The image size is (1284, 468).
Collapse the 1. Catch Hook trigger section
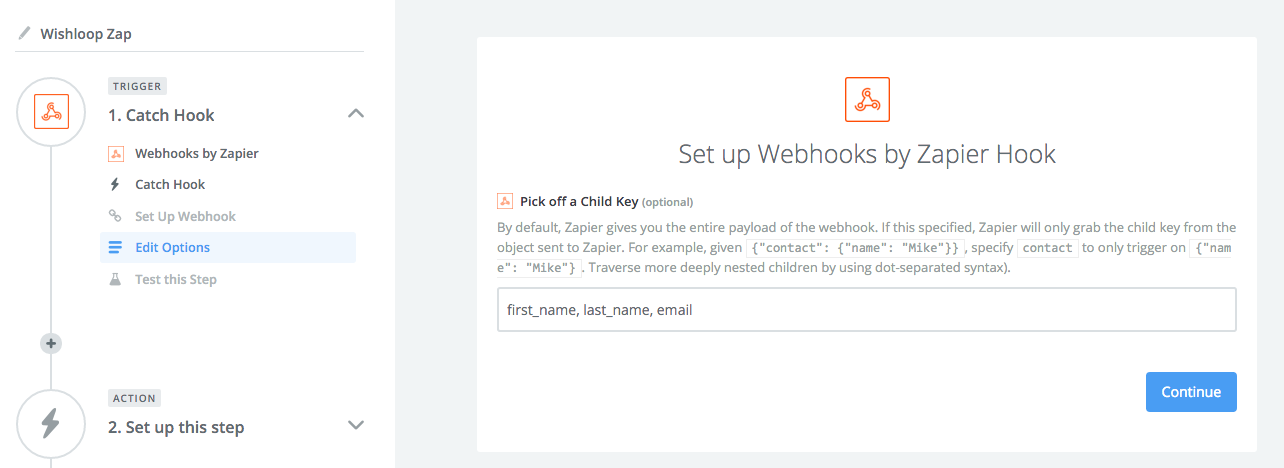355,114
